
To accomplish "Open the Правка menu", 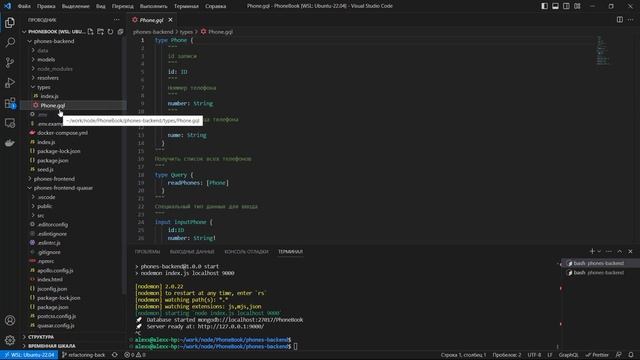I will pos(46,6).
